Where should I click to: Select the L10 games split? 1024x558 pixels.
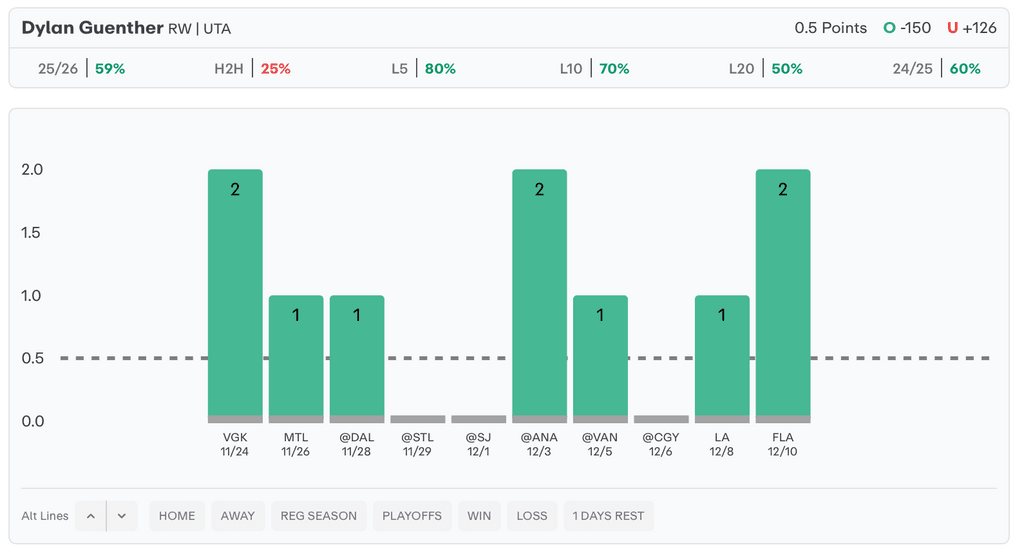click(594, 69)
